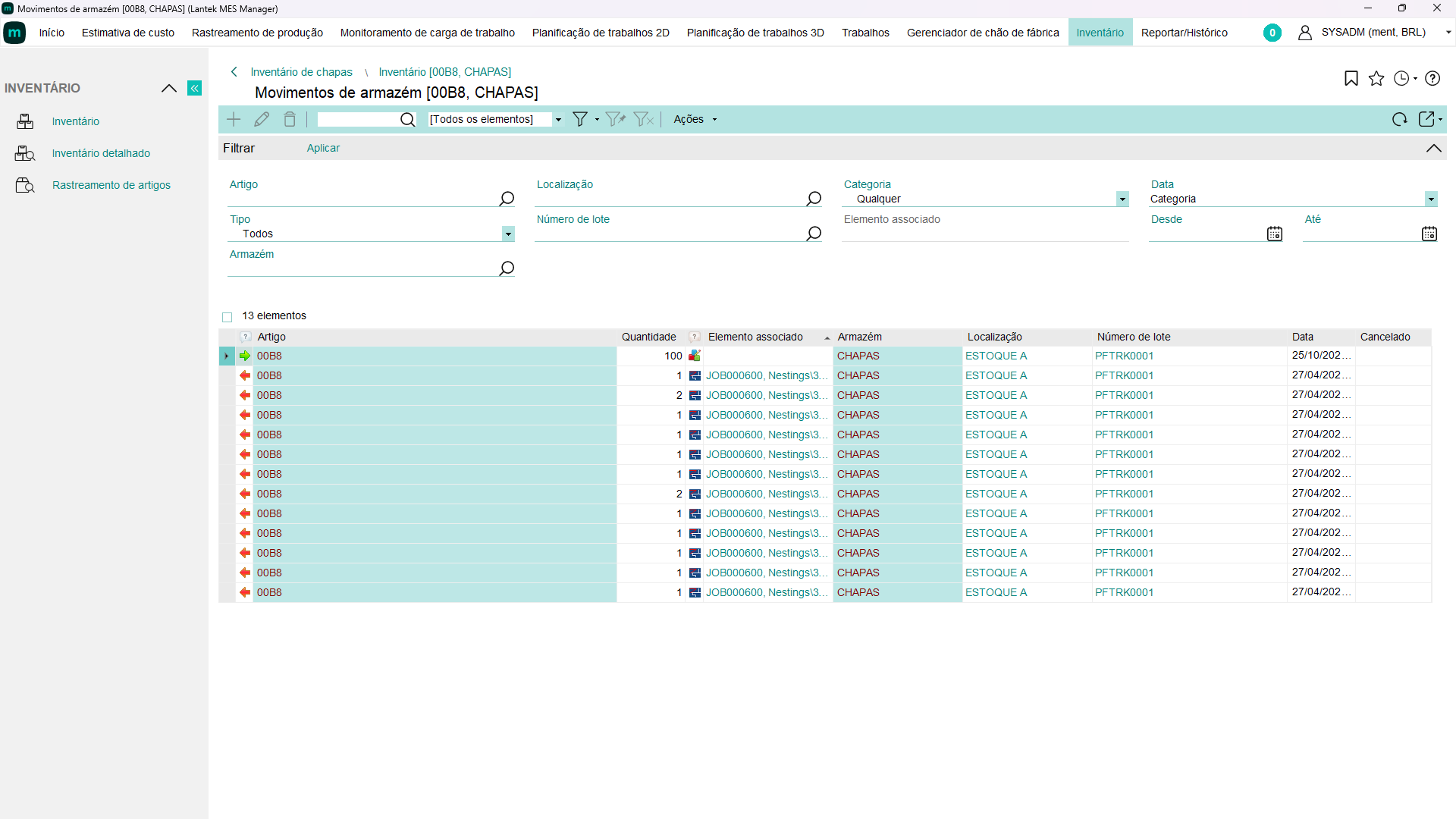Screen dimensions: 1456x819
Task: Click the edit filter funnel icon
Action: coord(616,119)
